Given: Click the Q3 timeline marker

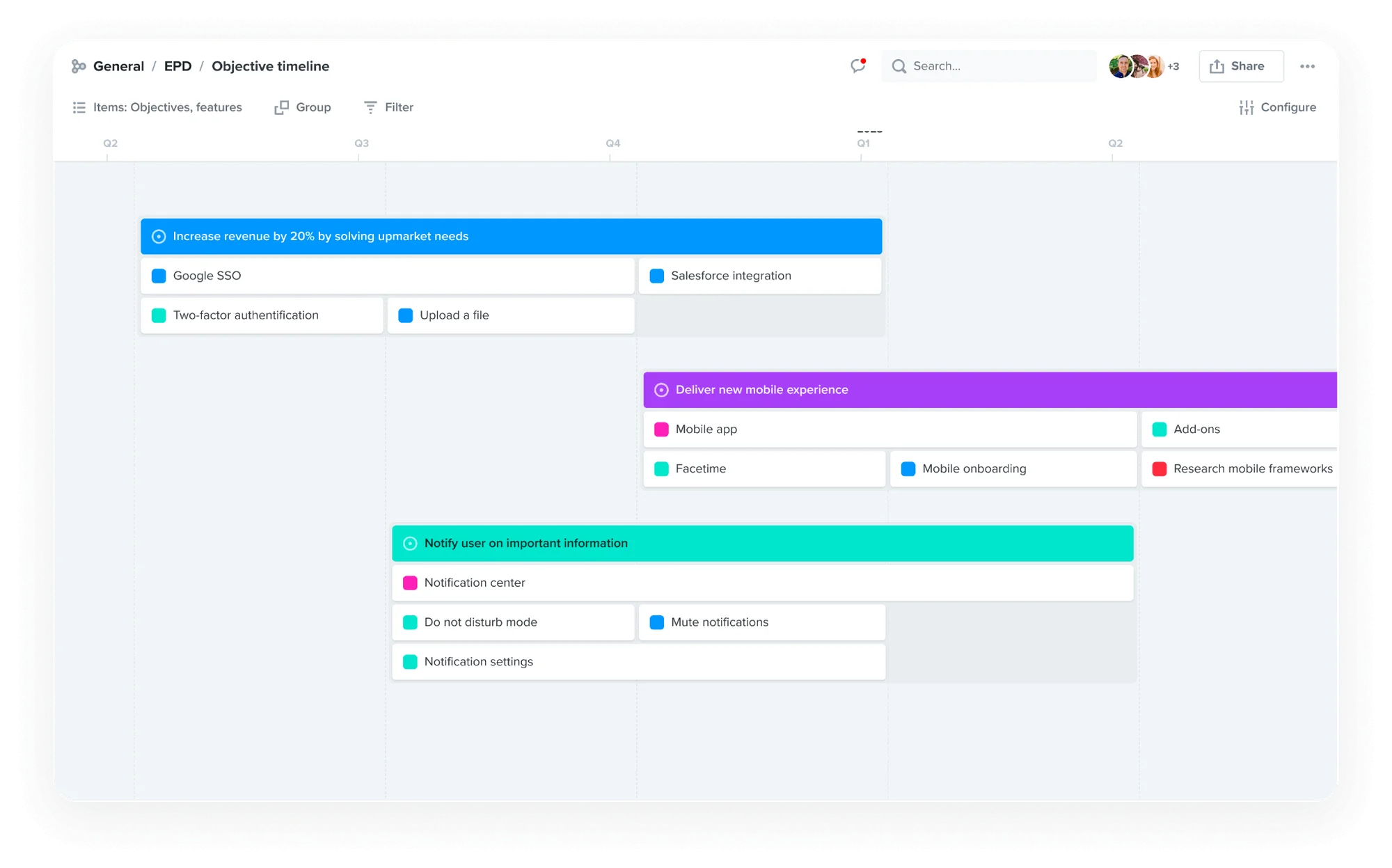Looking at the screenshot, I should [361, 143].
